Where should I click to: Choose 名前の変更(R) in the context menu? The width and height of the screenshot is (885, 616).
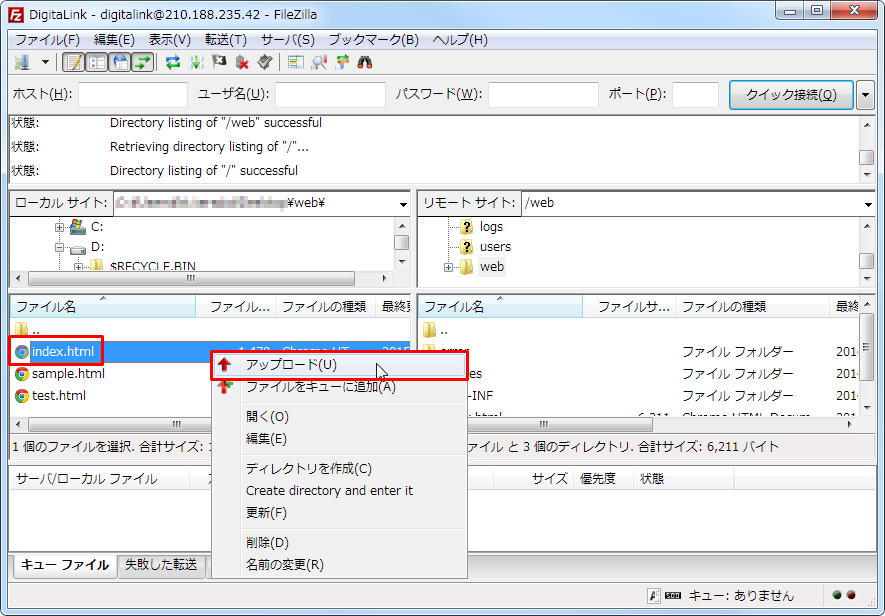click(x=339, y=565)
